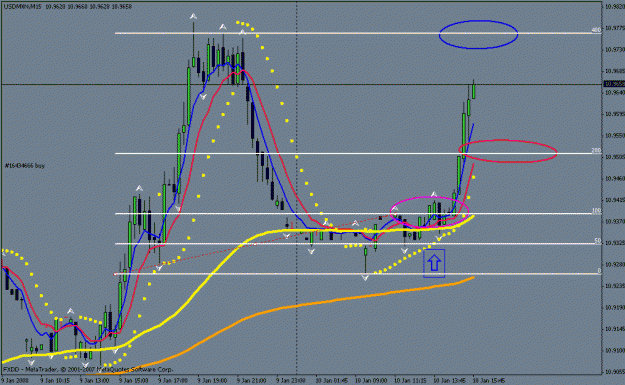Click the 10.9055 price axis value
The image size is (625, 385).
click(615, 372)
